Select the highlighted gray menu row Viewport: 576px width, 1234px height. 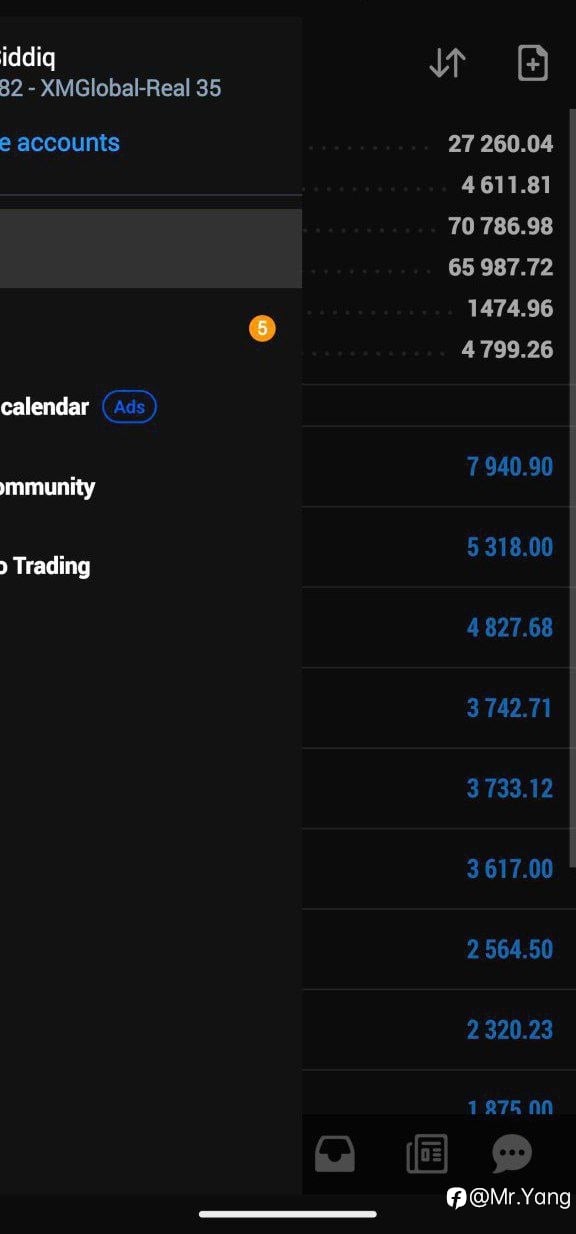(151, 248)
